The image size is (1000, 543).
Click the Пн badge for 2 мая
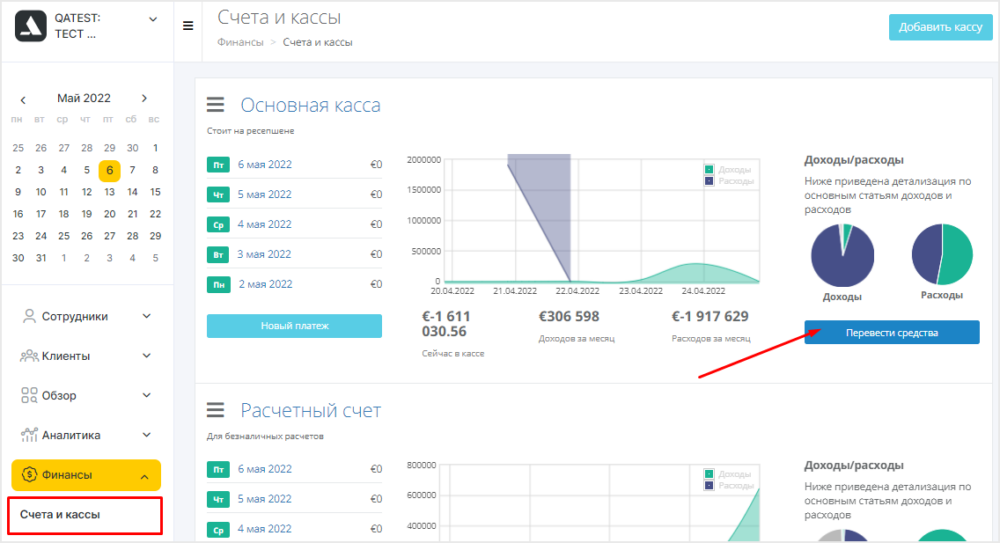[218, 285]
